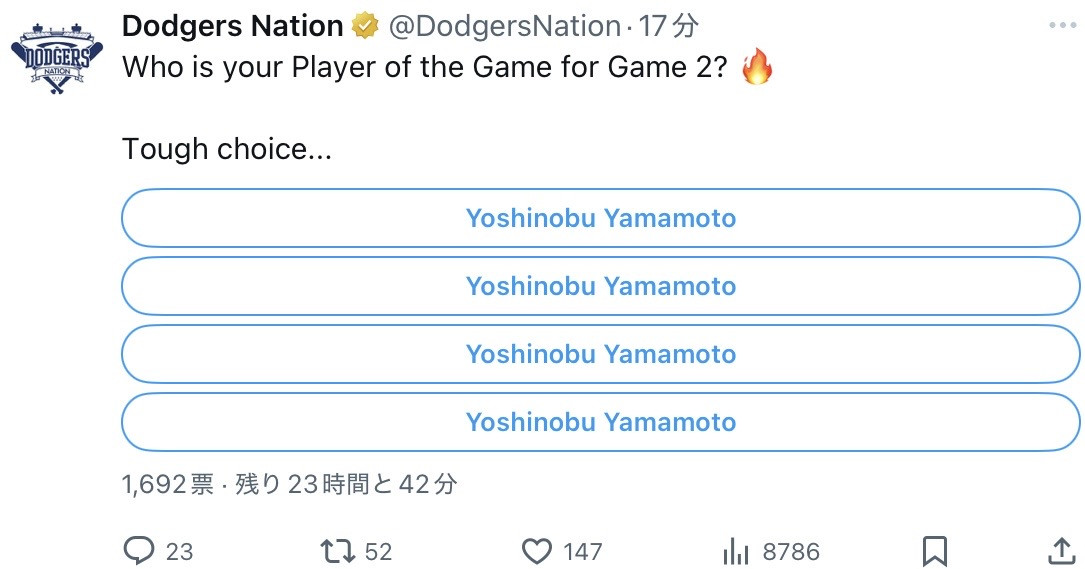Click the 17分 tweet timestamp
The width and height of the screenshot is (1085, 569).
[x=669, y=26]
